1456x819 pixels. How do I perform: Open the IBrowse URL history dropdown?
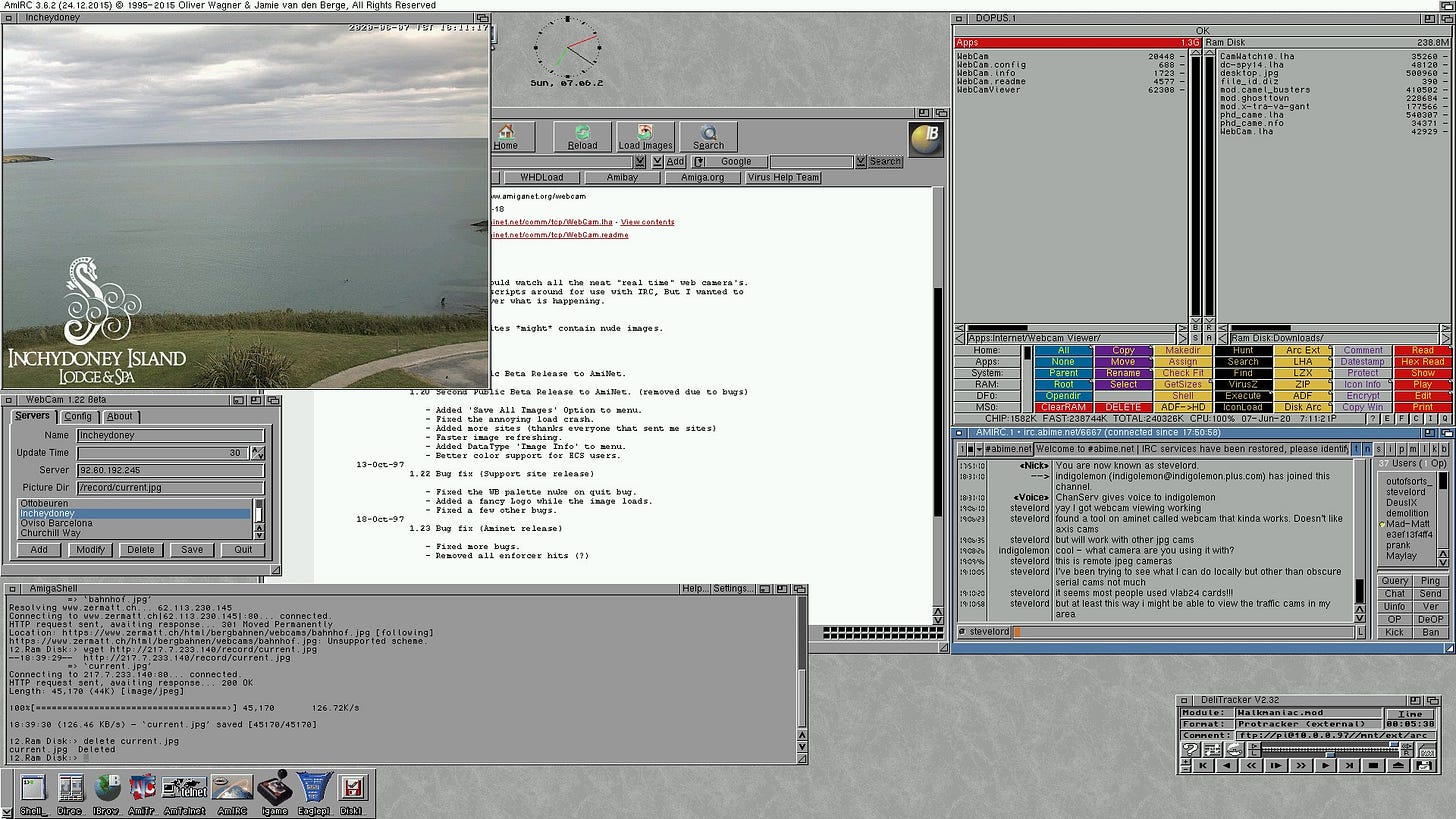point(639,161)
